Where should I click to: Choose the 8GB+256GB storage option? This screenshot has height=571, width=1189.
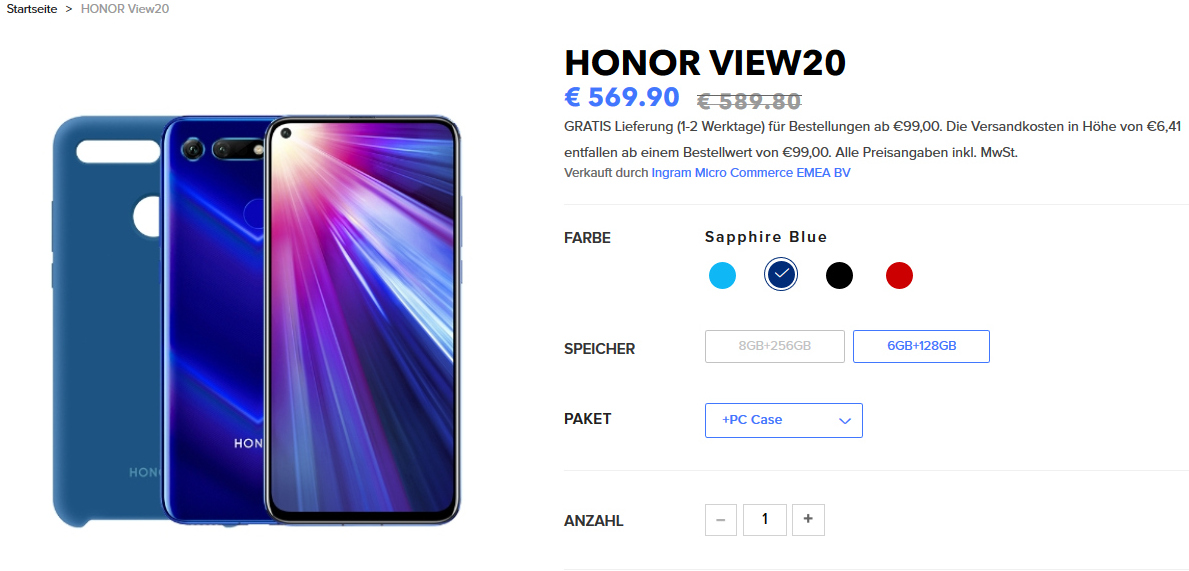tap(775, 347)
